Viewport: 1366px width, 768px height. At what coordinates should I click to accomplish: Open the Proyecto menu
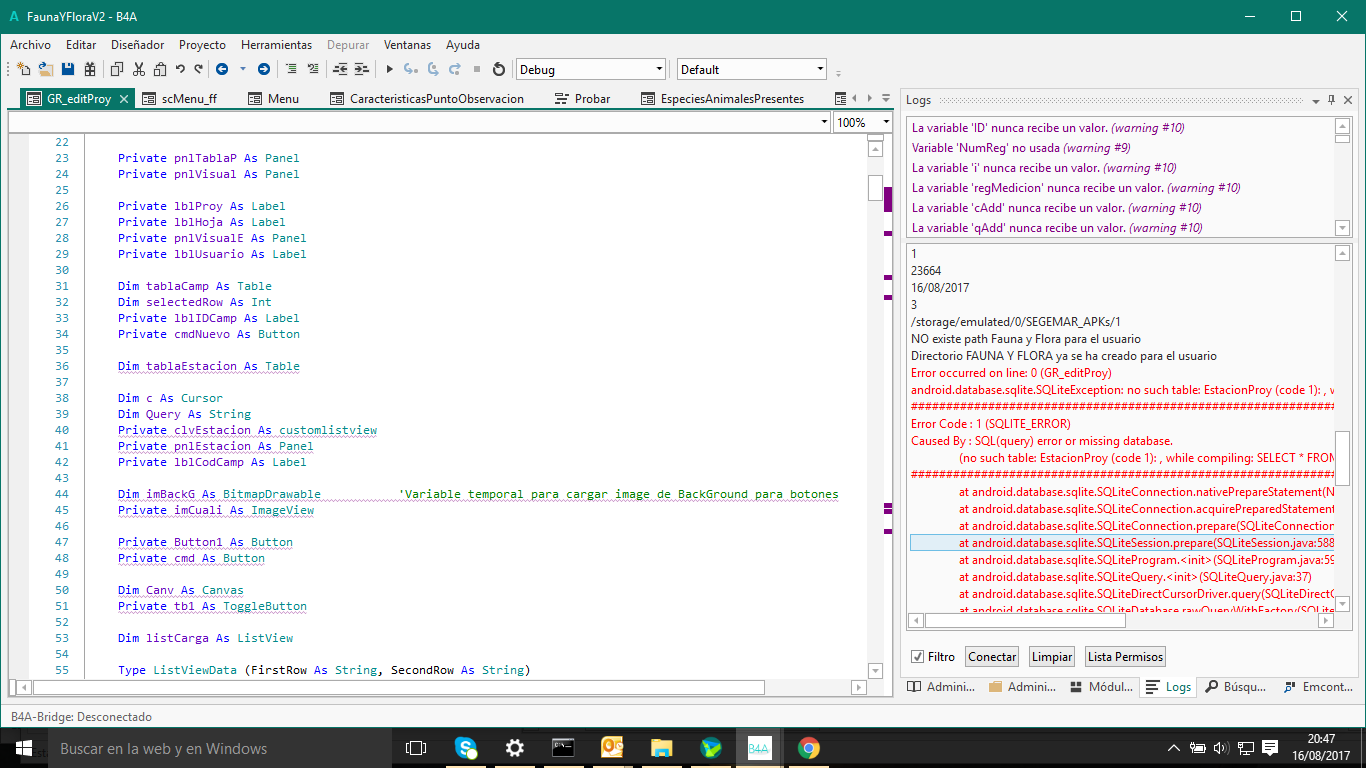[x=202, y=45]
